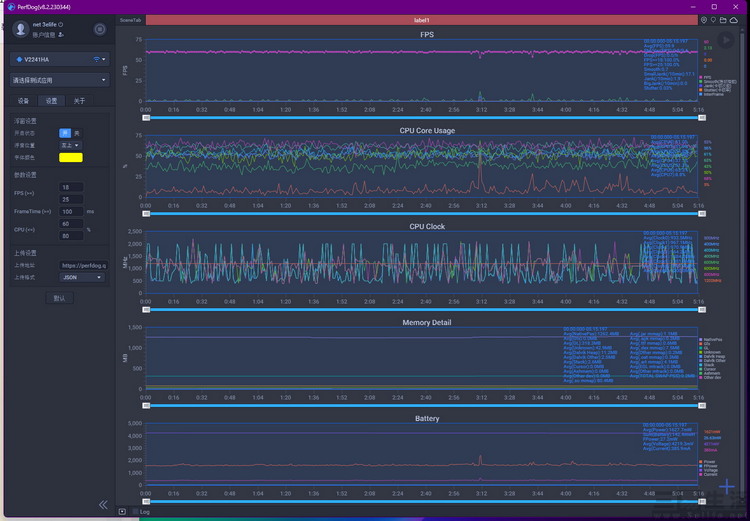Viewport: 750px width, 521px height.
Task: Open the floating window position dropdown 左上
Action: point(70,145)
